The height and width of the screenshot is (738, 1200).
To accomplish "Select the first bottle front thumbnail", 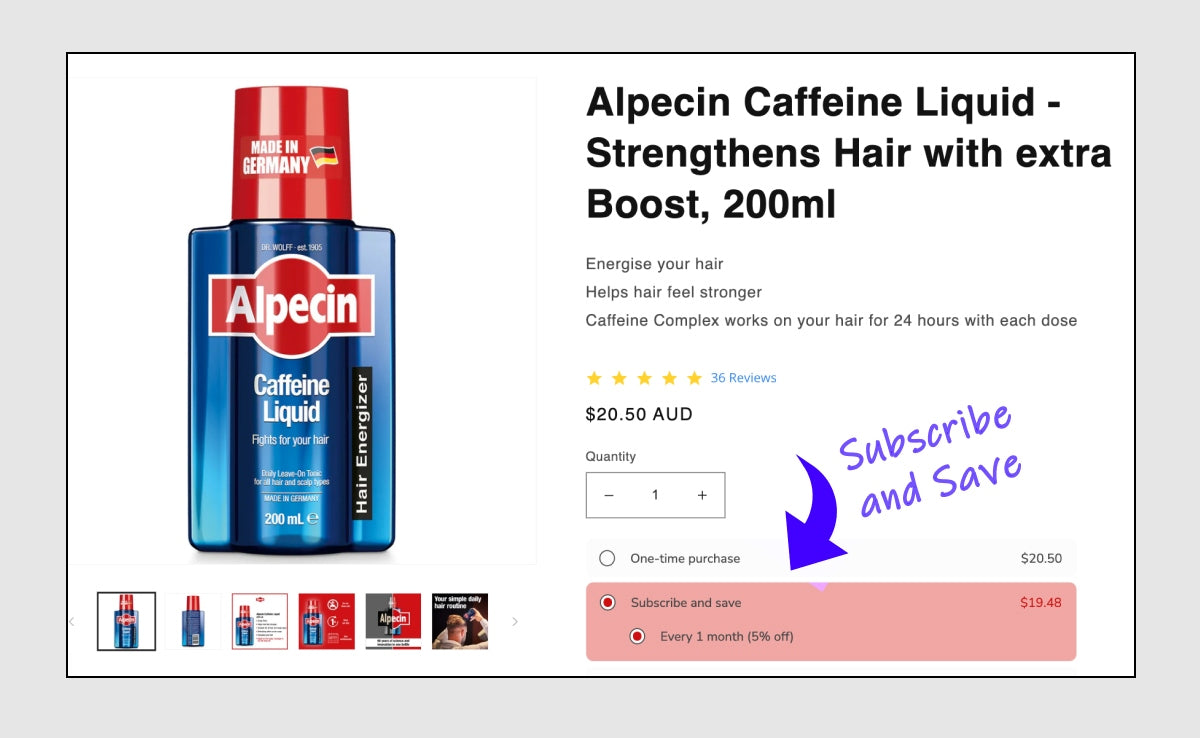I will 126,621.
